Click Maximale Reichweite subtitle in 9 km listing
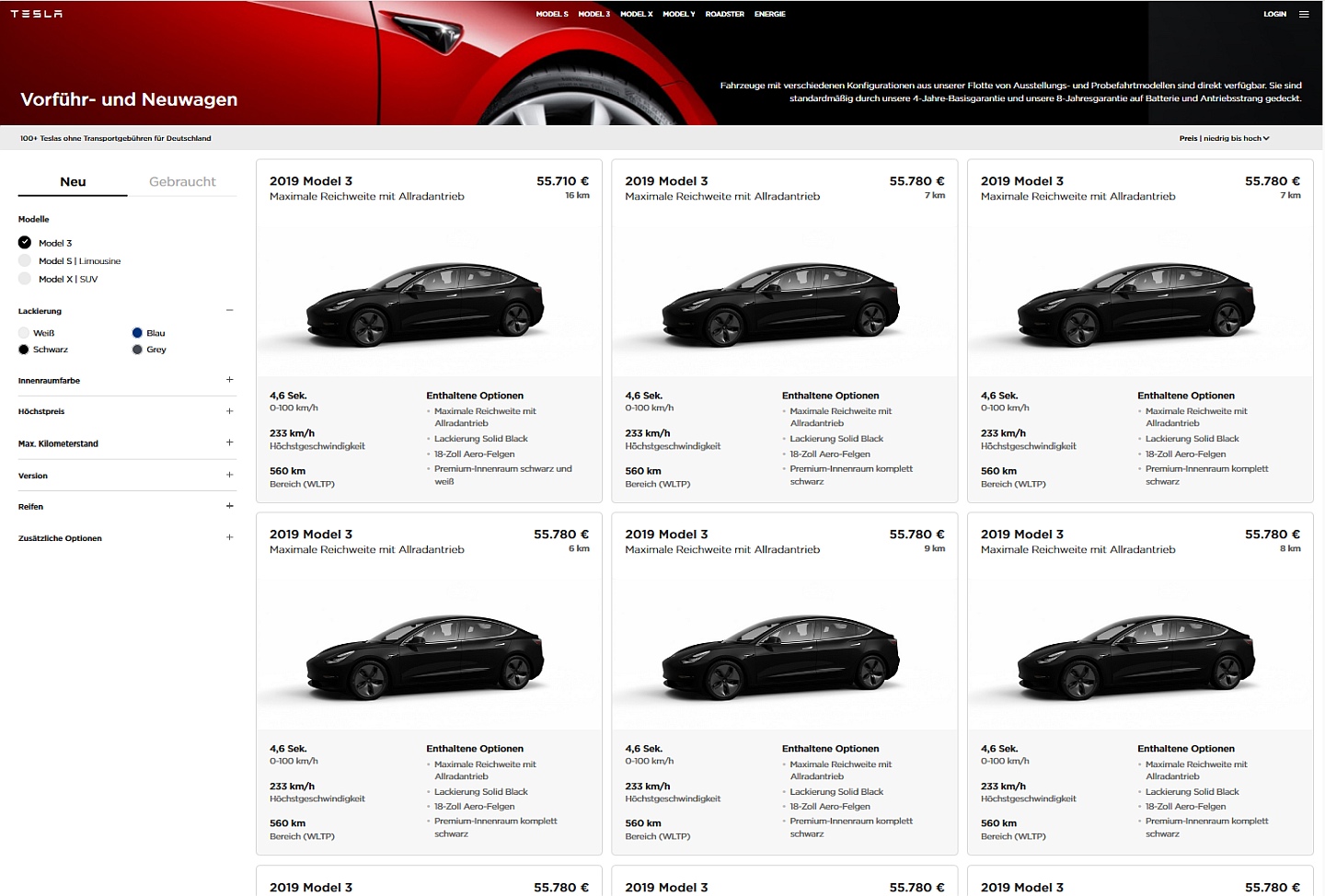Viewport: 1325px width, 896px height. [722, 549]
